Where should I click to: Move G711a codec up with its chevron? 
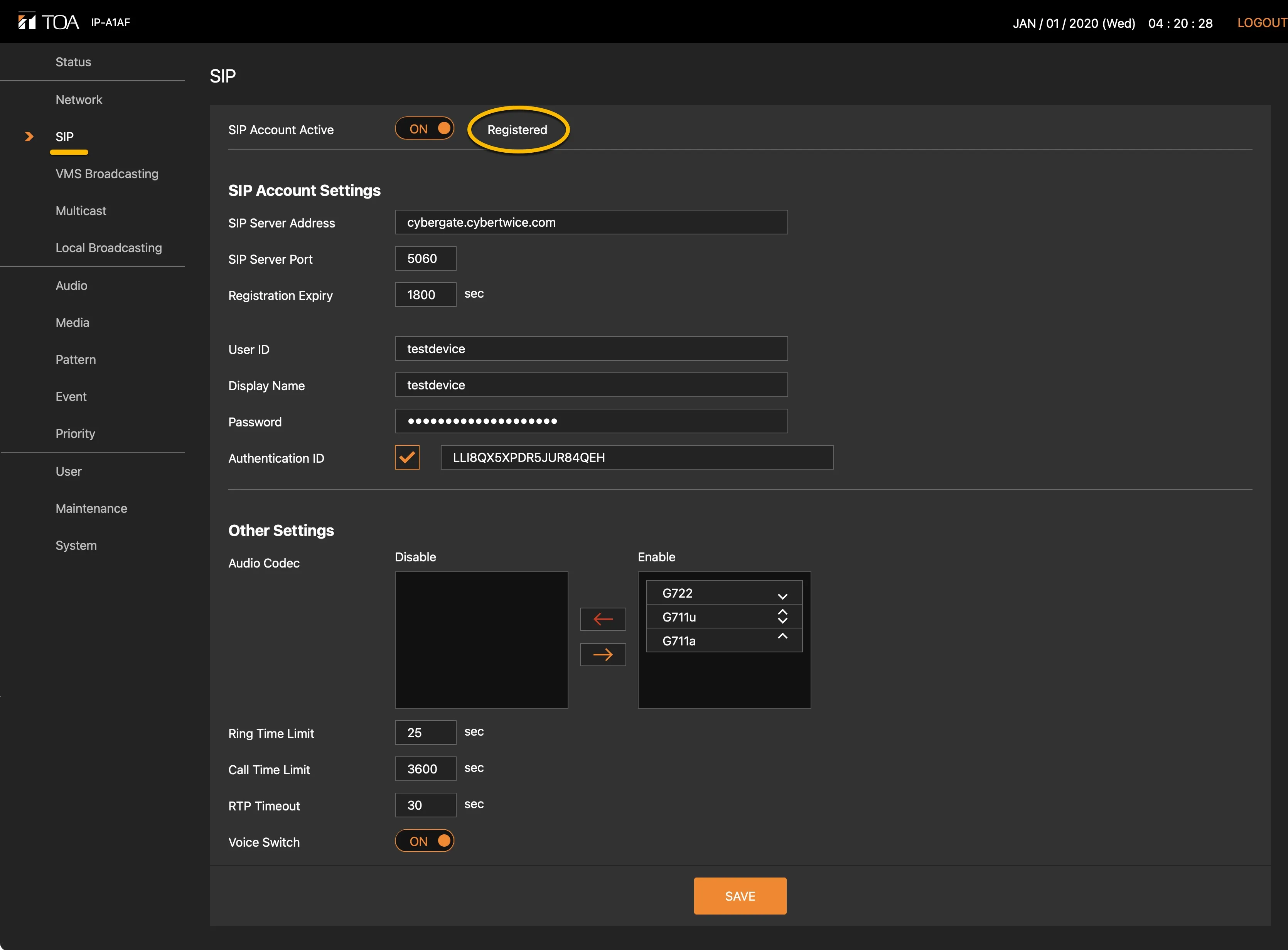click(x=782, y=635)
